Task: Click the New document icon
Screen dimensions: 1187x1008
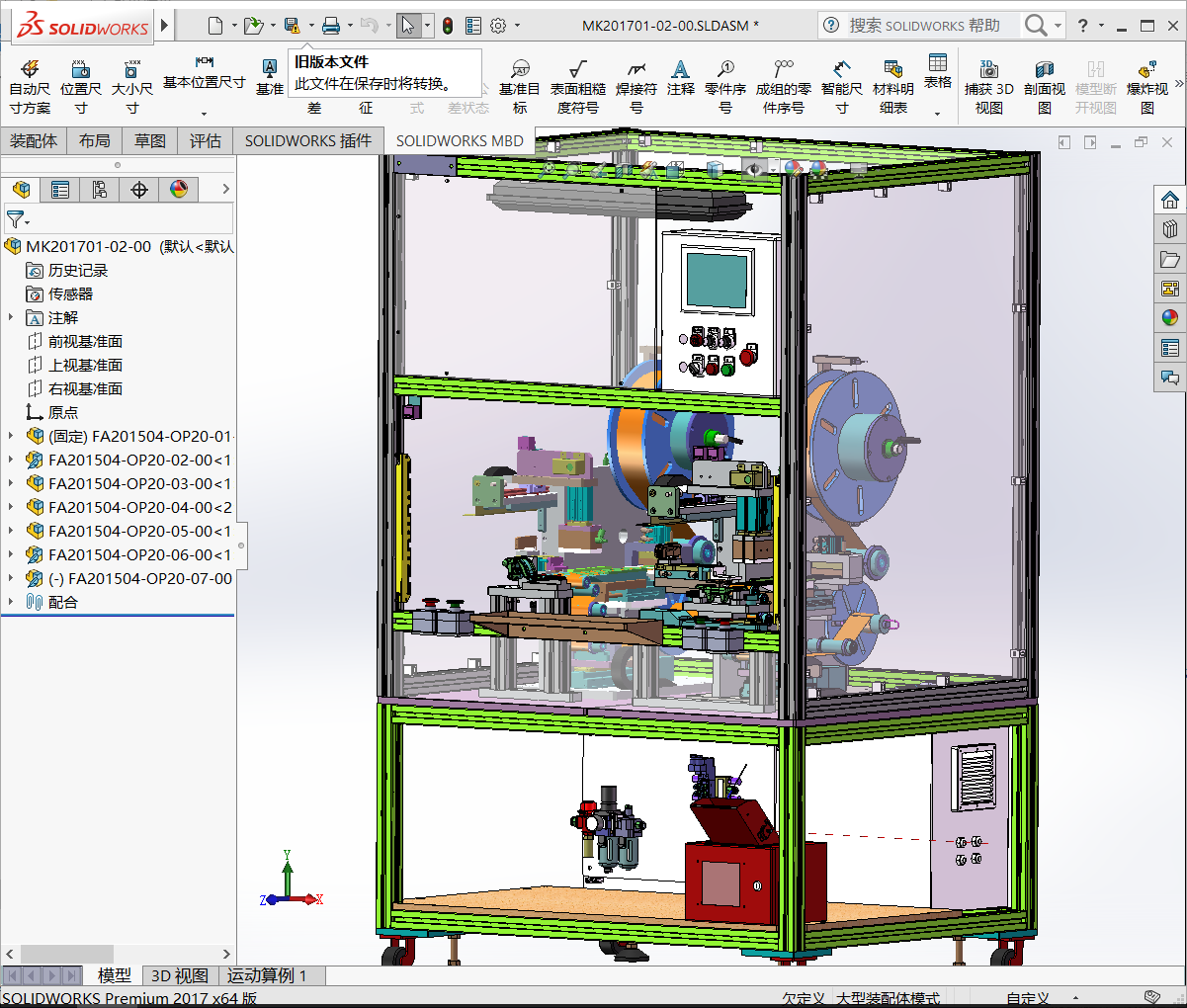Action: click(215, 25)
